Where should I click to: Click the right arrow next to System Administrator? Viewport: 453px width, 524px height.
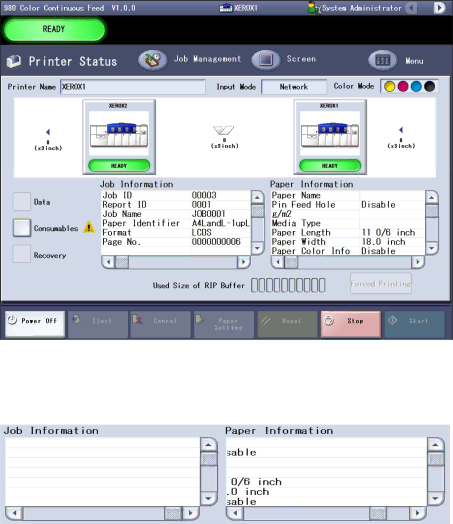[x=439, y=7]
